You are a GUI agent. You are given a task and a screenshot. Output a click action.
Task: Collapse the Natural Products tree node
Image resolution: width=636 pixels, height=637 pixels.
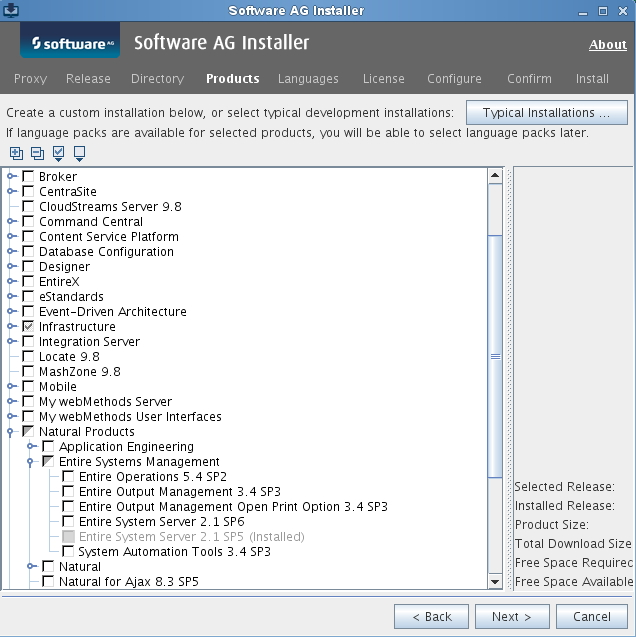(x=12, y=432)
